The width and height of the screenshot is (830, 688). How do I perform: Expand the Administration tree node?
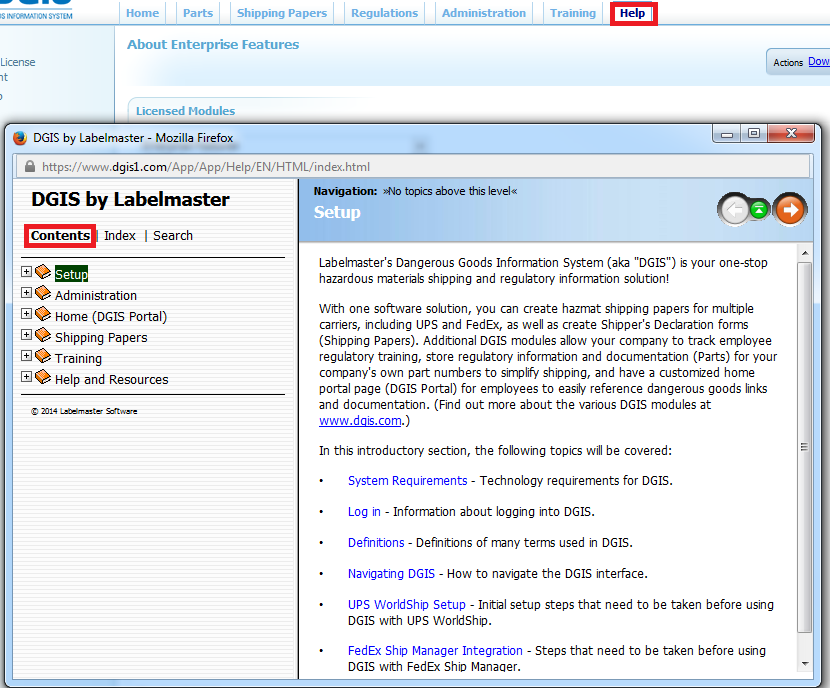point(26,293)
